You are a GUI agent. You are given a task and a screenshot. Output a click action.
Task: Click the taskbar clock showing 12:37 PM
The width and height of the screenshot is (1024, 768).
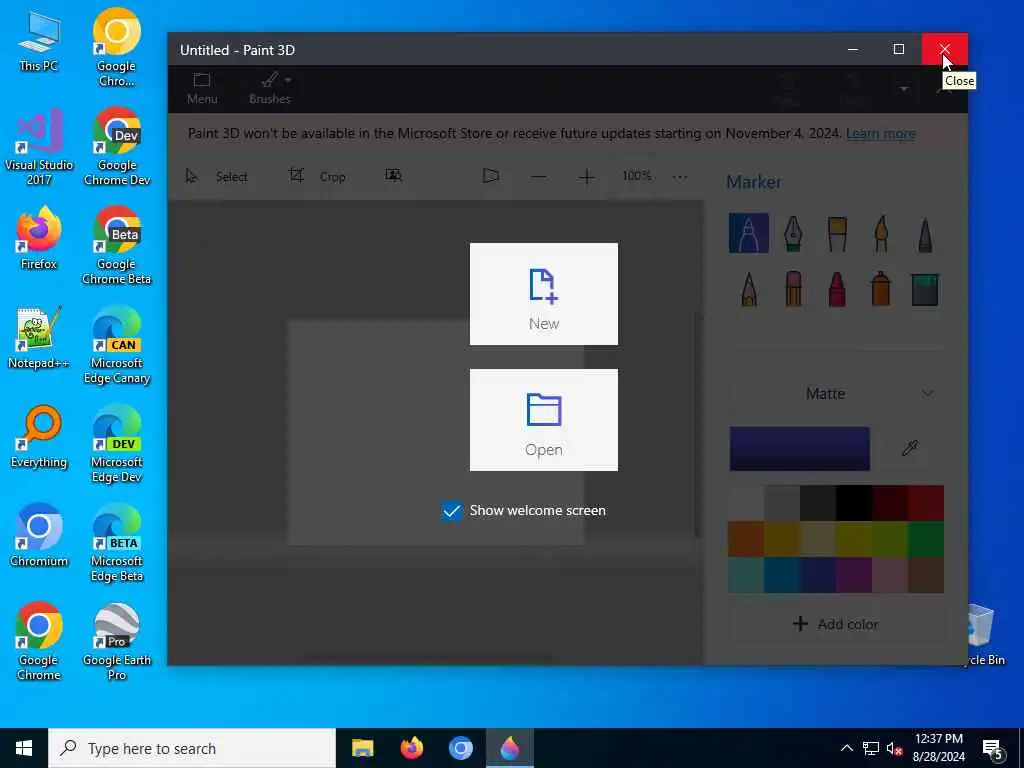click(x=939, y=748)
